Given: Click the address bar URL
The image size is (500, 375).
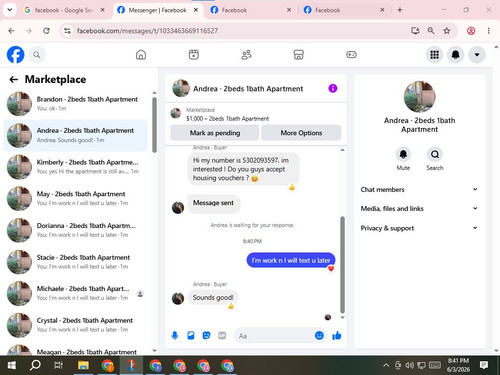Looking at the screenshot, I should pos(147,31).
